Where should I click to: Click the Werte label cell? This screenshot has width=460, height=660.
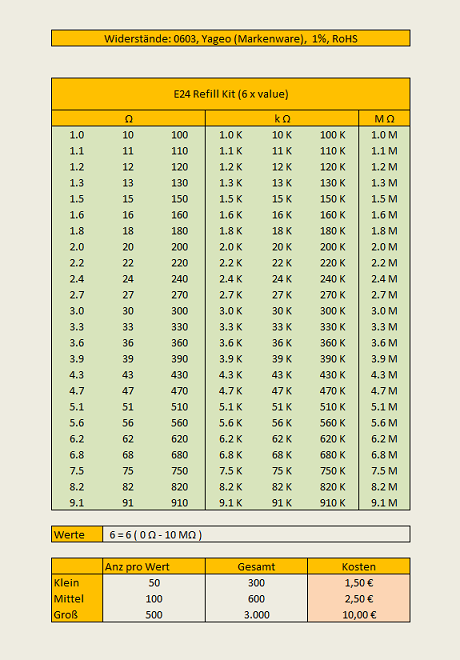[77, 534]
